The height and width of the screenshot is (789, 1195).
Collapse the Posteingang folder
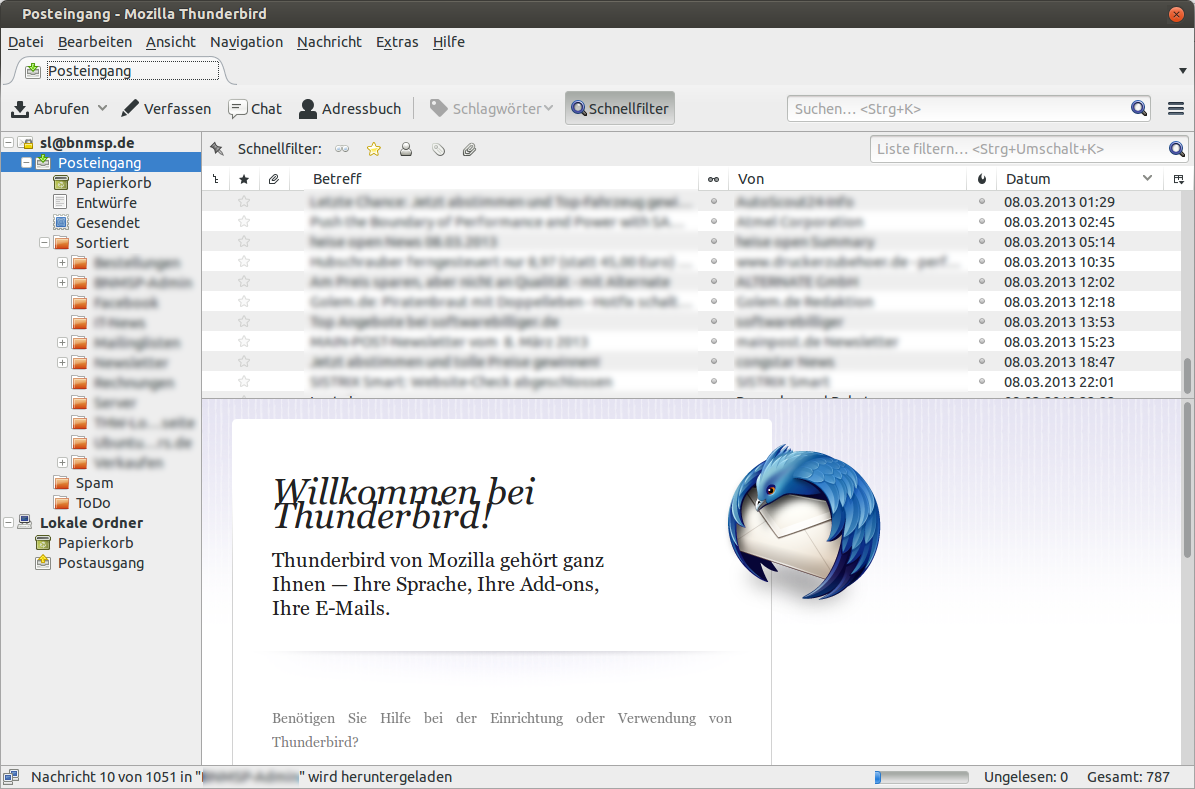26,162
